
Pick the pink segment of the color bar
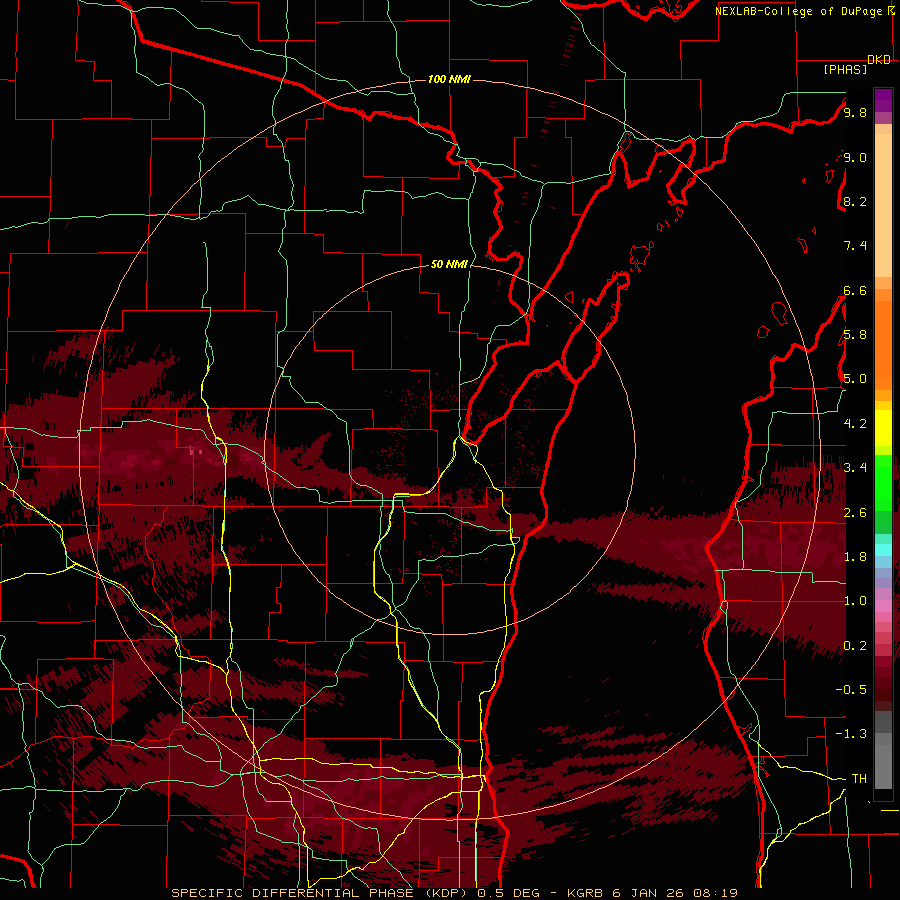883,605
